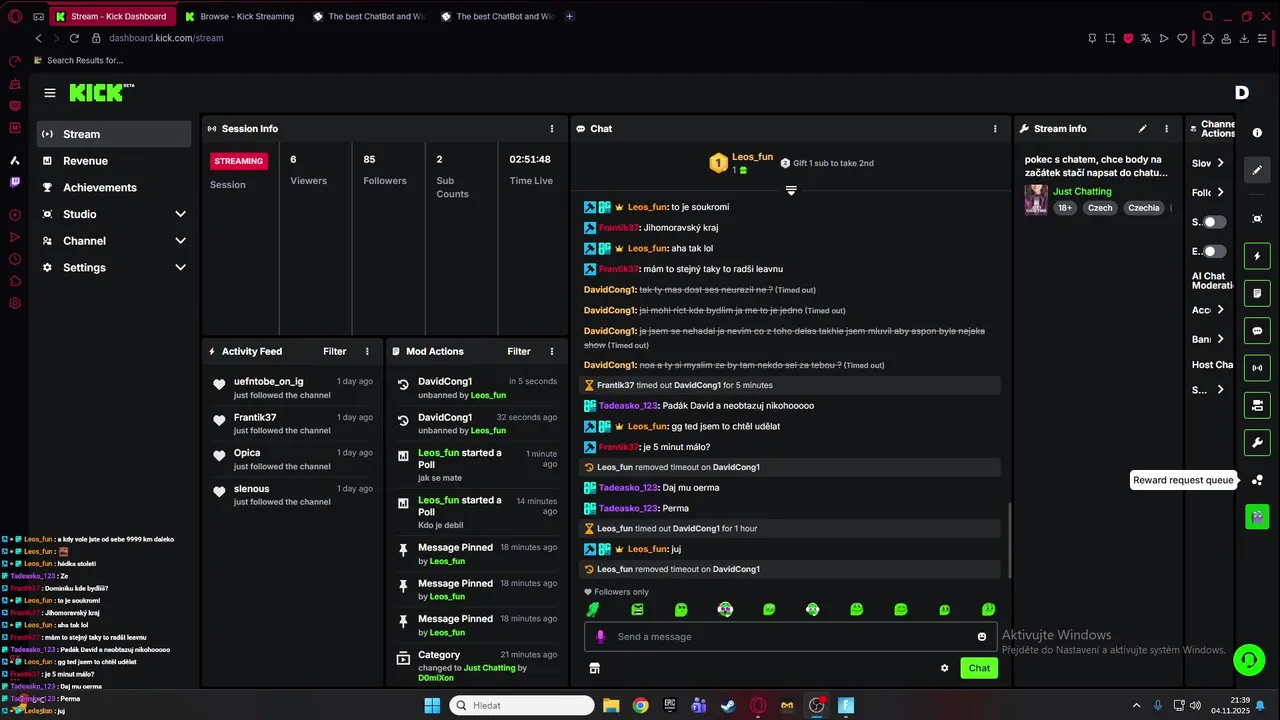Open the Filter option in Mod Actions
The height and width of the screenshot is (720, 1280).
pos(519,352)
